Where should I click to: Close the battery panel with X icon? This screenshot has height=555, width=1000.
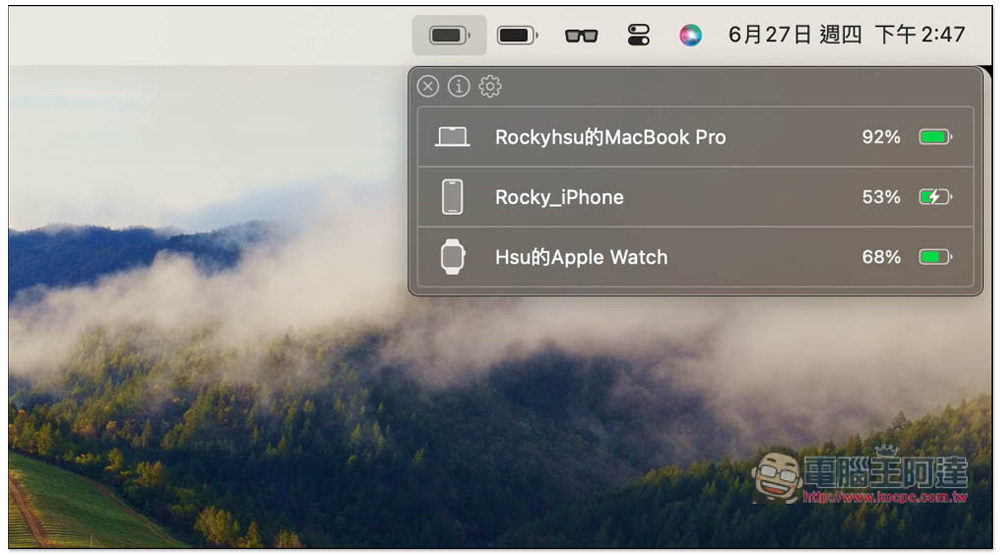(x=428, y=86)
